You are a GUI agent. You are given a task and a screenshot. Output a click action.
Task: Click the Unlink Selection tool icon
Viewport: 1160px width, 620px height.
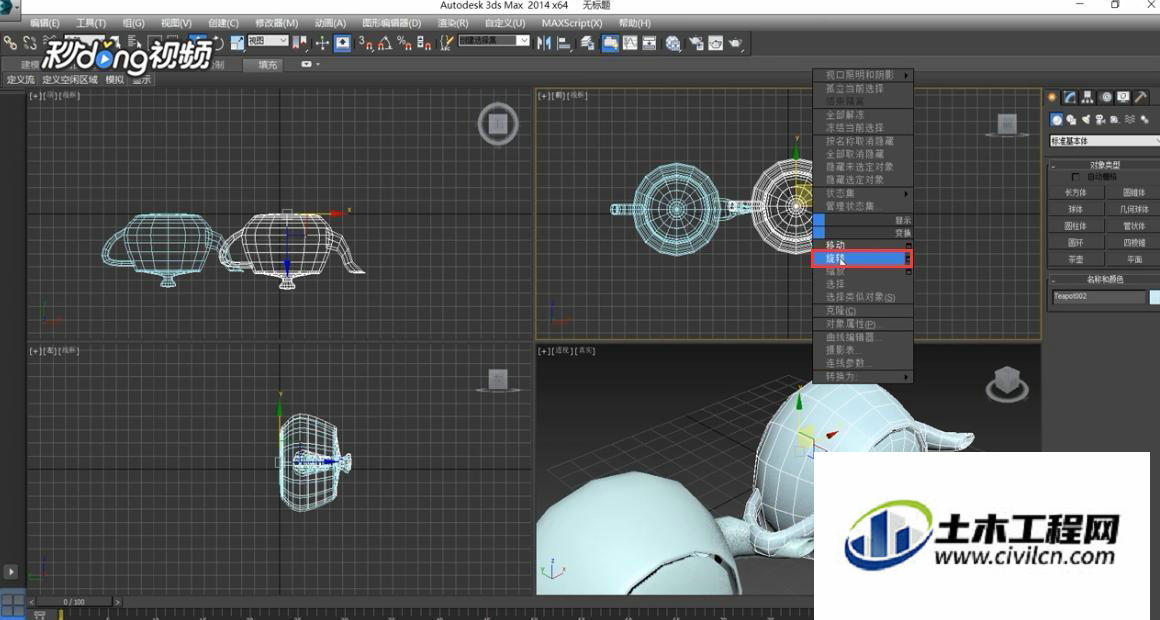point(30,43)
